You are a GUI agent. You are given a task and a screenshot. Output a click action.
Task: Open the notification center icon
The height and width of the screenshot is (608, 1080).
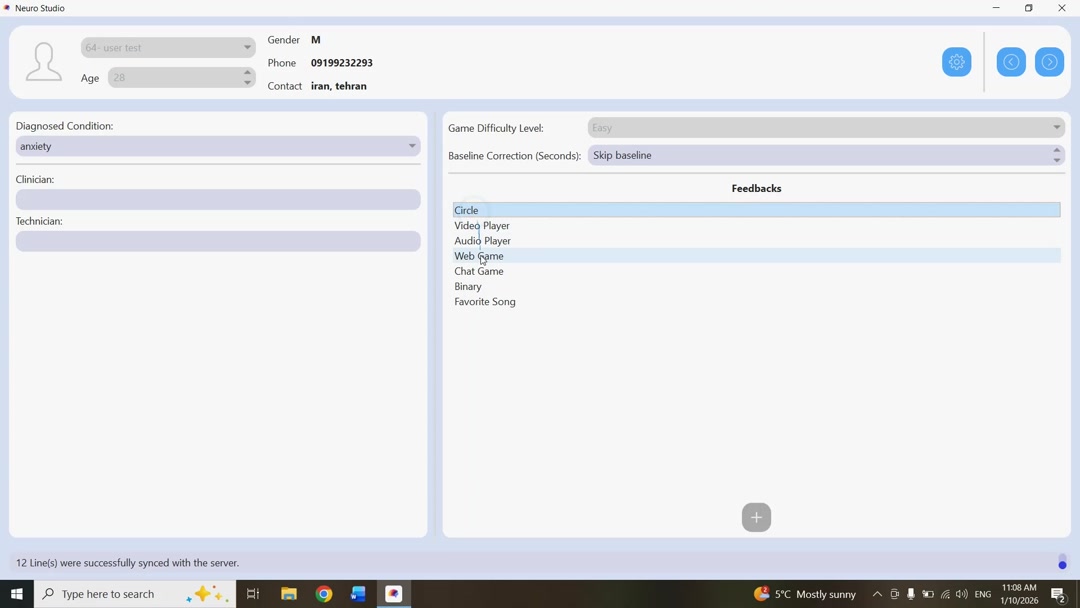coord(1059,594)
